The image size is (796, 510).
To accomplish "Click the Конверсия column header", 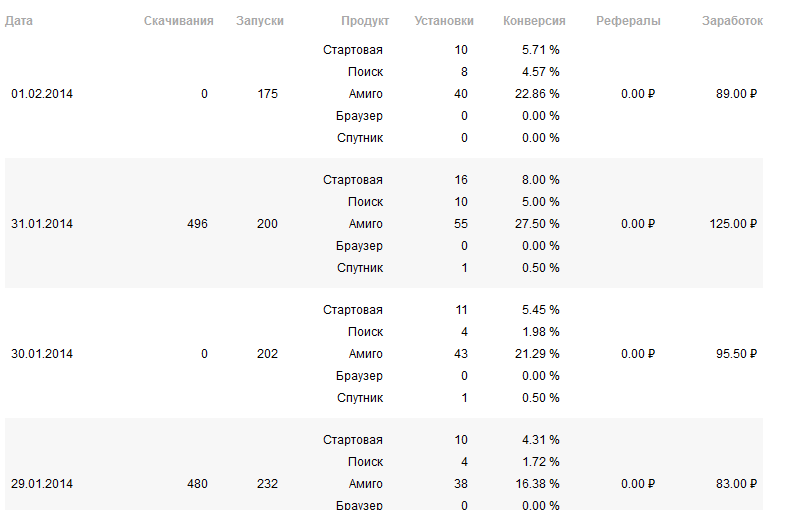I will coord(534,21).
